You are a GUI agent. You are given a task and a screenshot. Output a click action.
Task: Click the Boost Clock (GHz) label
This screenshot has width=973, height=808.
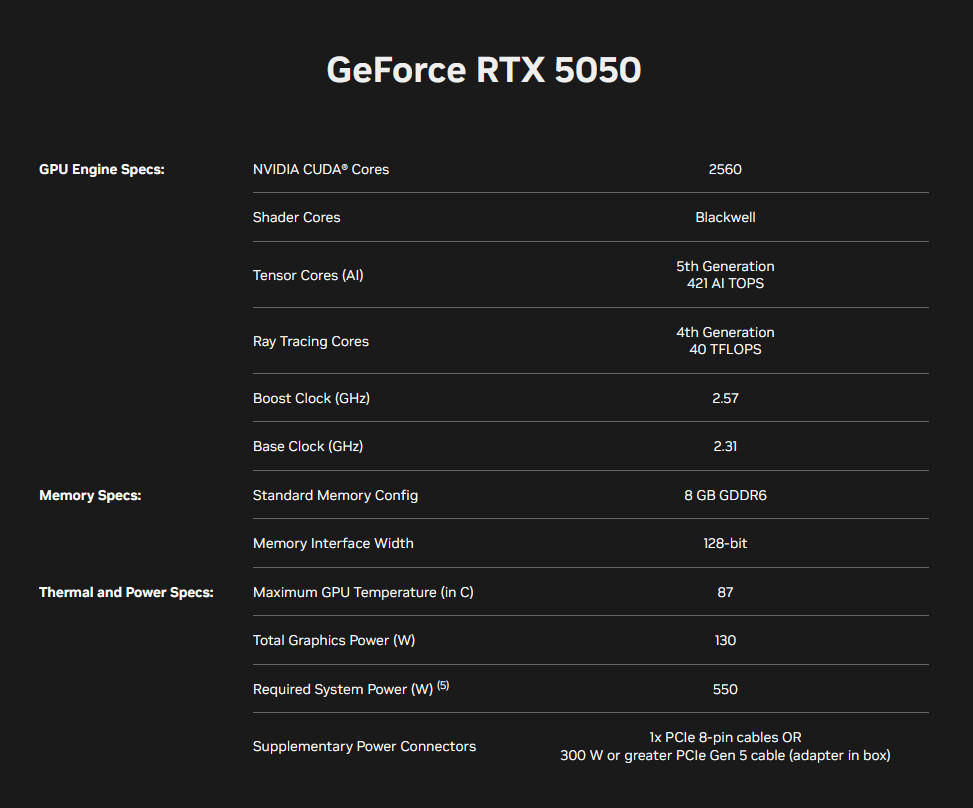(x=311, y=398)
